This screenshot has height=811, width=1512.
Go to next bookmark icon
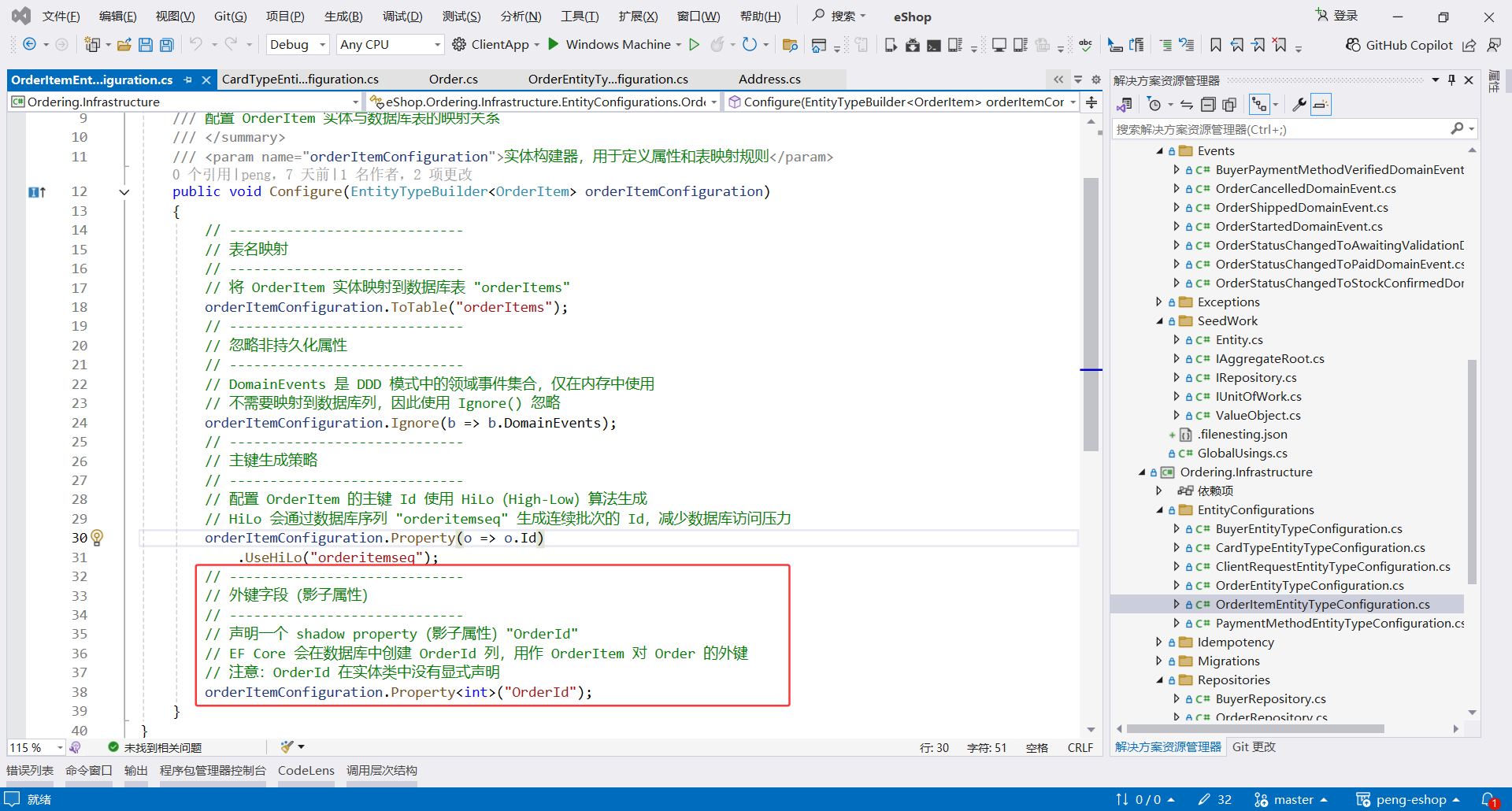[1258, 45]
